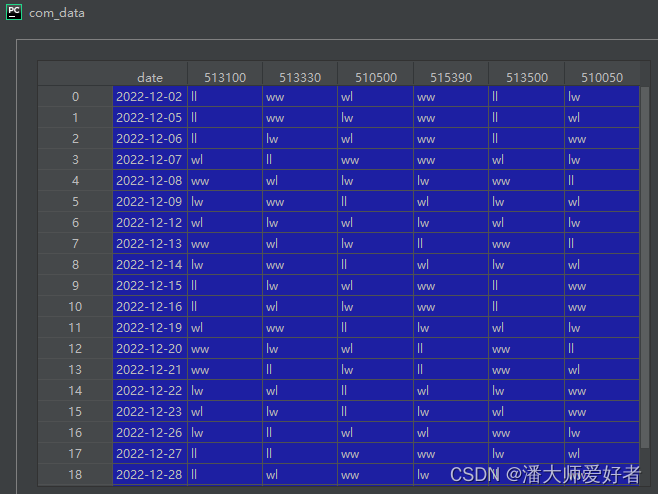This screenshot has height=494, width=658.
Task: Click 513100 cell in 2022-12-08 row
Action: [225, 180]
